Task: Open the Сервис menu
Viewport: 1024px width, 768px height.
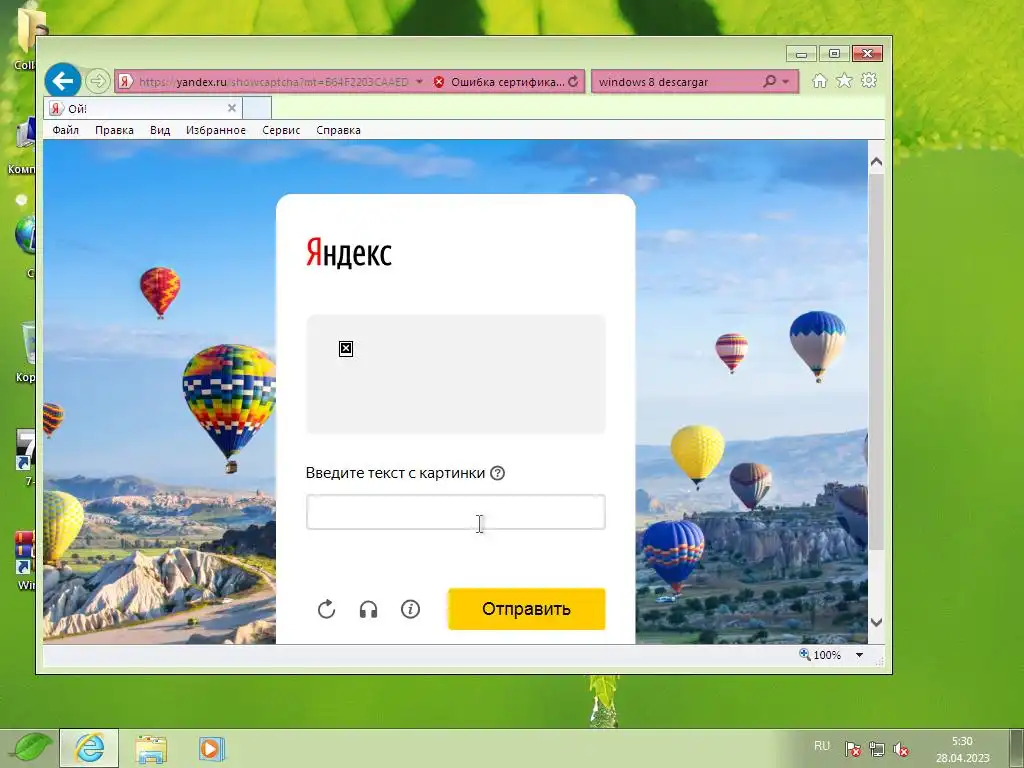Action: tap(281, 130)
